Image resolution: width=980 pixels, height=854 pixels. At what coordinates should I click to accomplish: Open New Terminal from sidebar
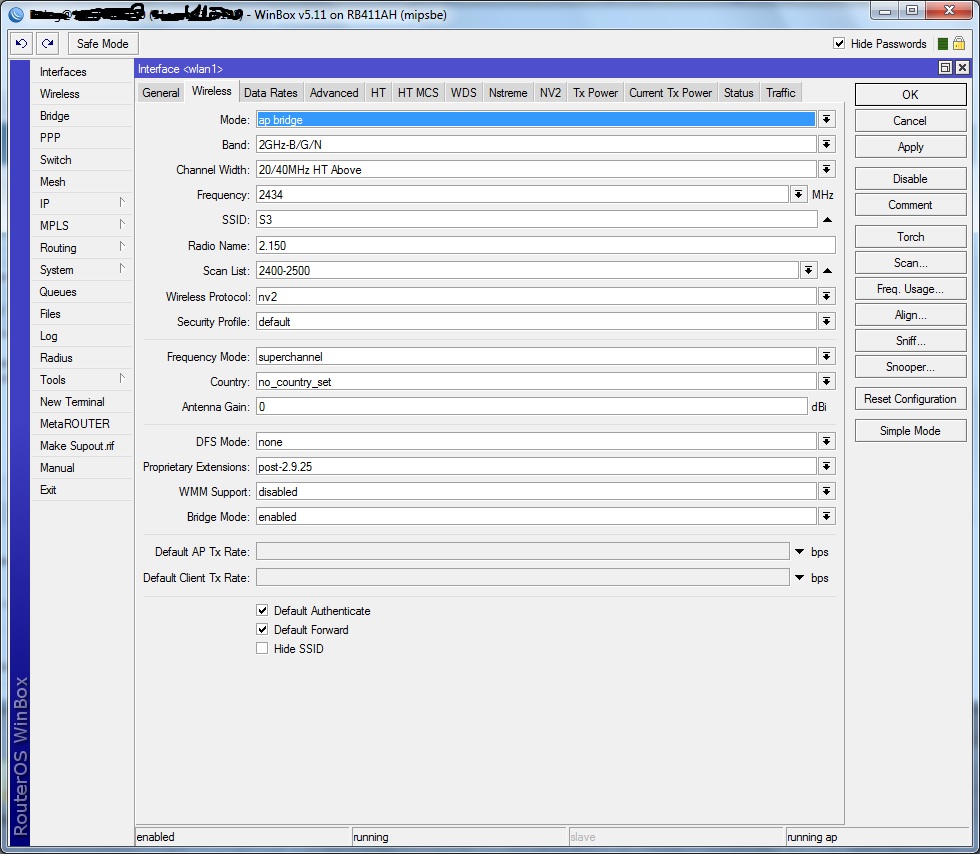point(72,401)
